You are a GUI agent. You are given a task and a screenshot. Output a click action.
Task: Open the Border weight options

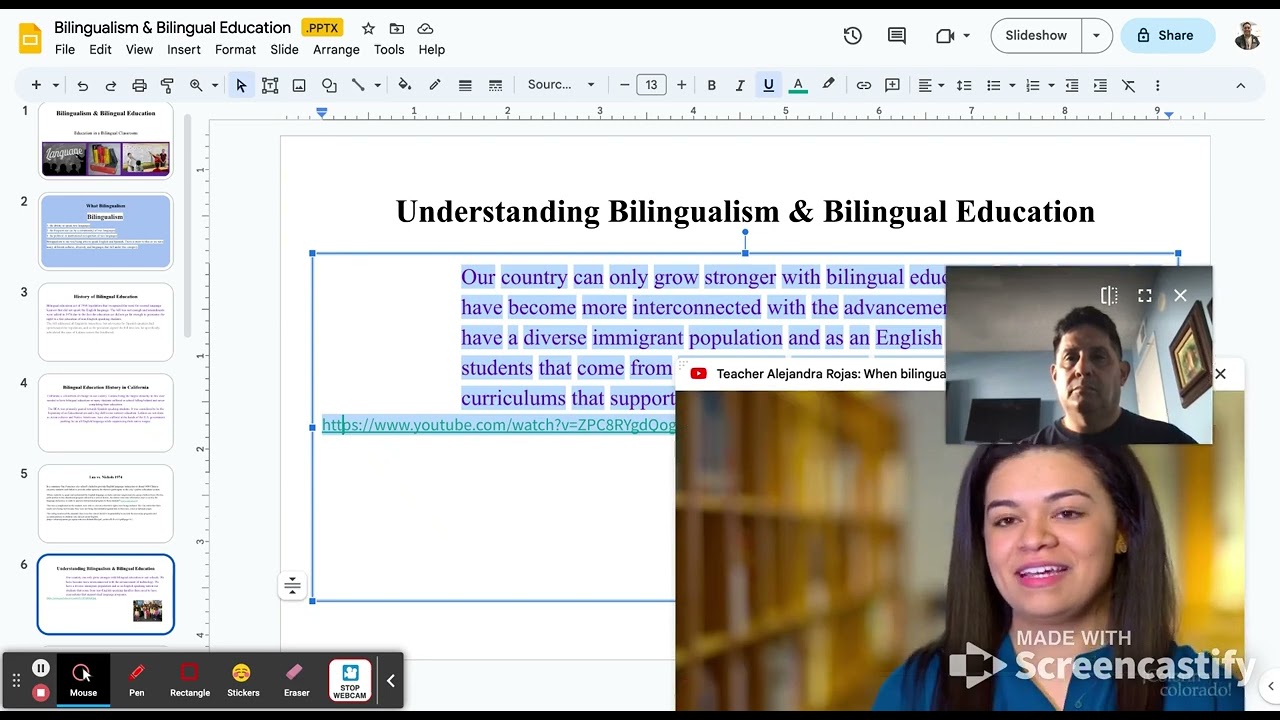click(x=465, y=86)
